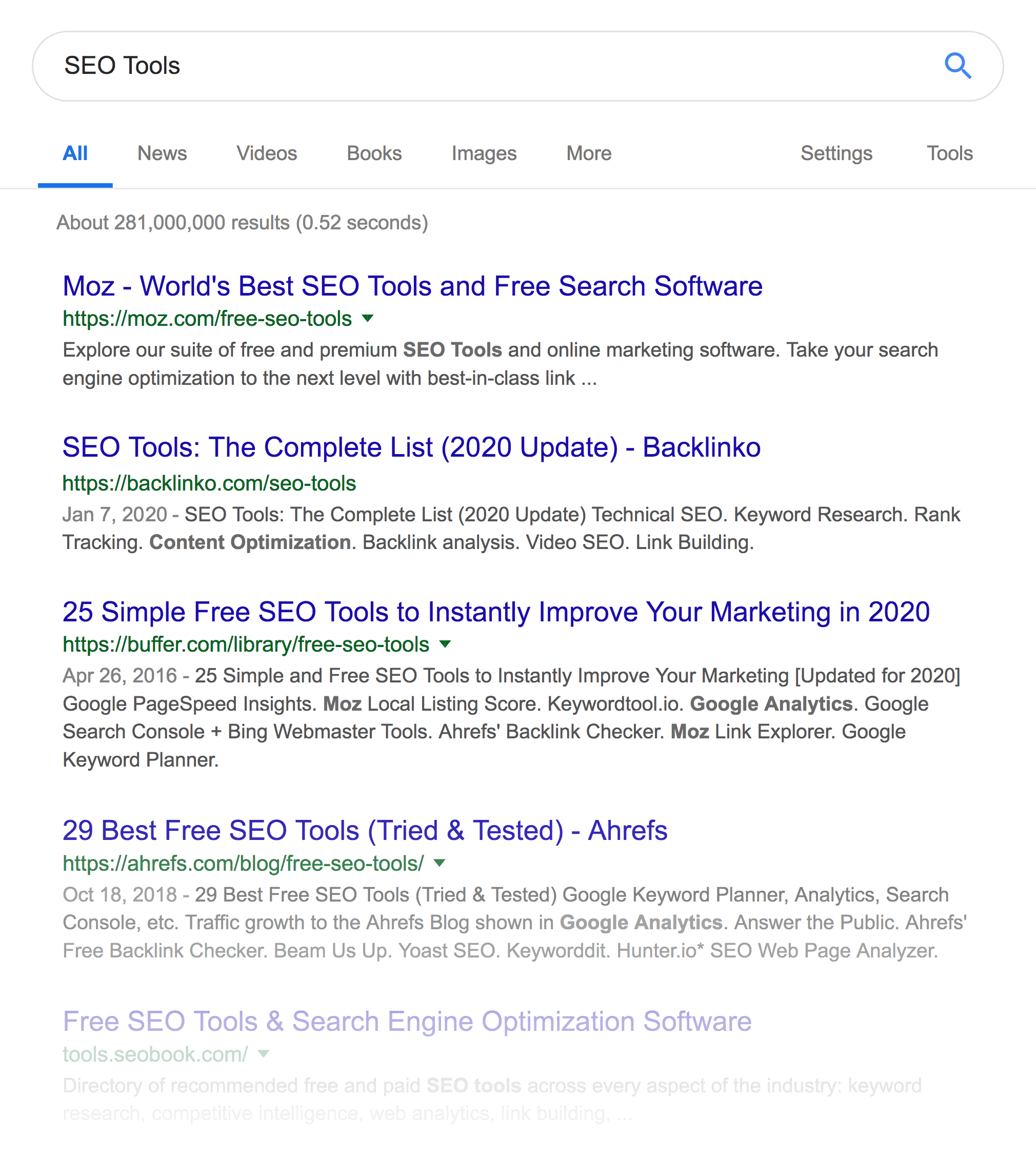This screenshot has height=1174, width=1036.
Task: Click the 'About 281,000,000 results' stats text
Action: coord(242,223)
